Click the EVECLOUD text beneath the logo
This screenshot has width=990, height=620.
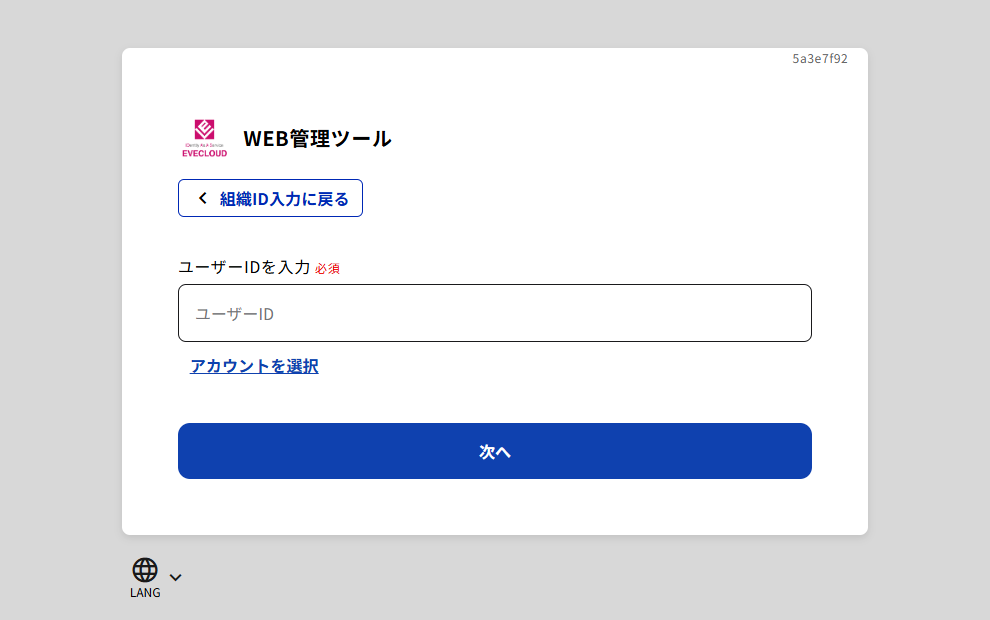tap(204, 153)
